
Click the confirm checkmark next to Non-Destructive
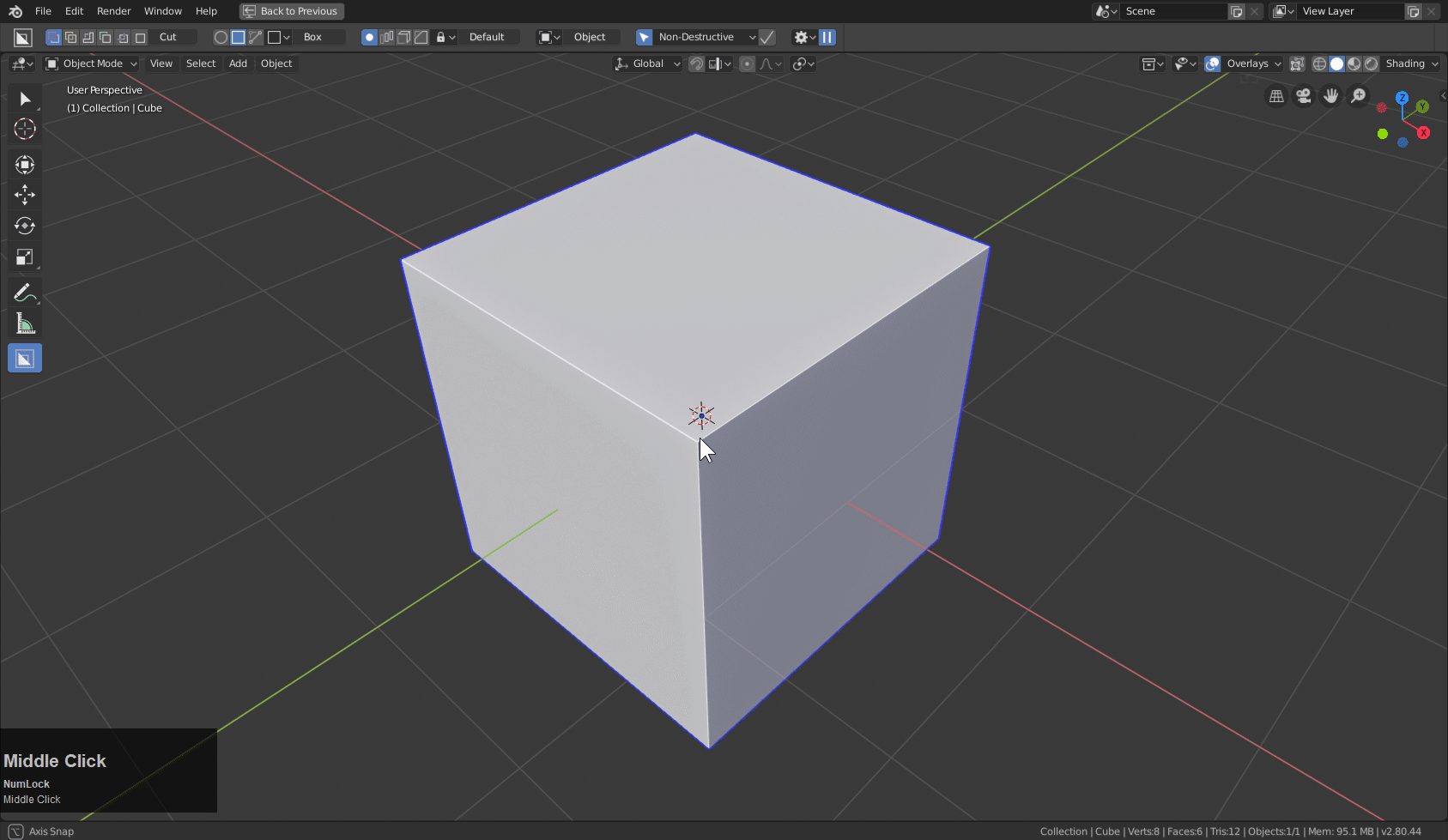click(766, 37)
